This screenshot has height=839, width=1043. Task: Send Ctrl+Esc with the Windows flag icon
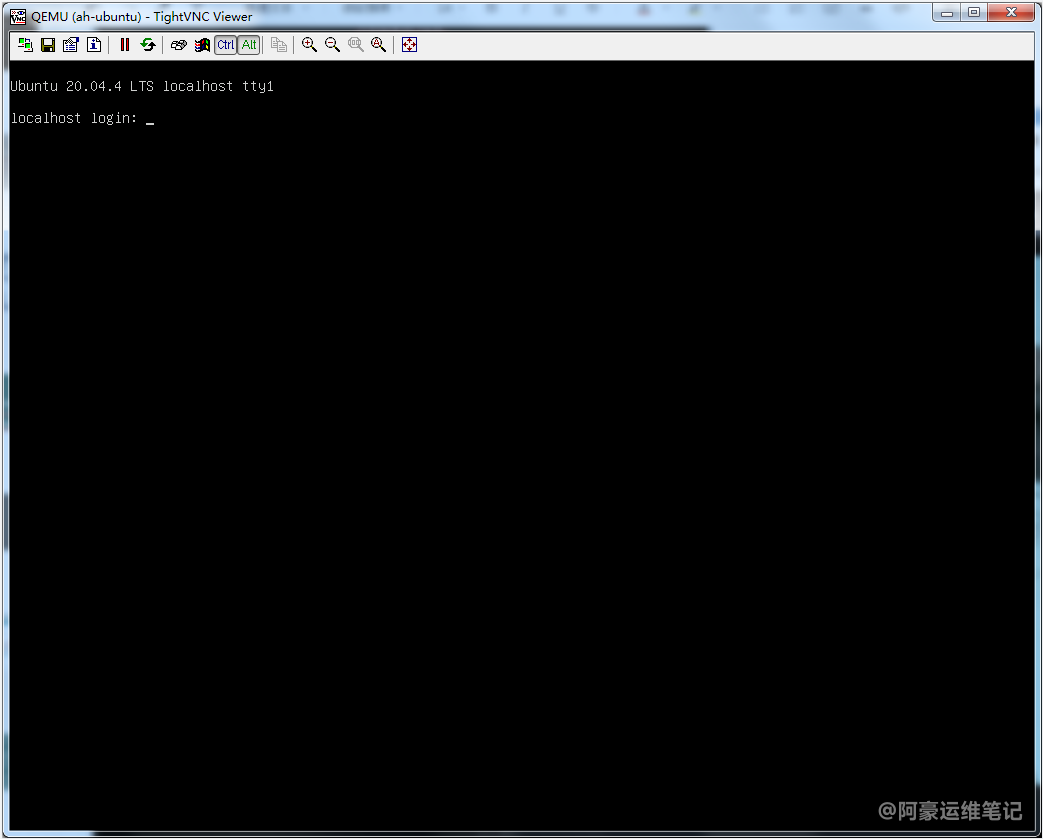click(202, 45)
